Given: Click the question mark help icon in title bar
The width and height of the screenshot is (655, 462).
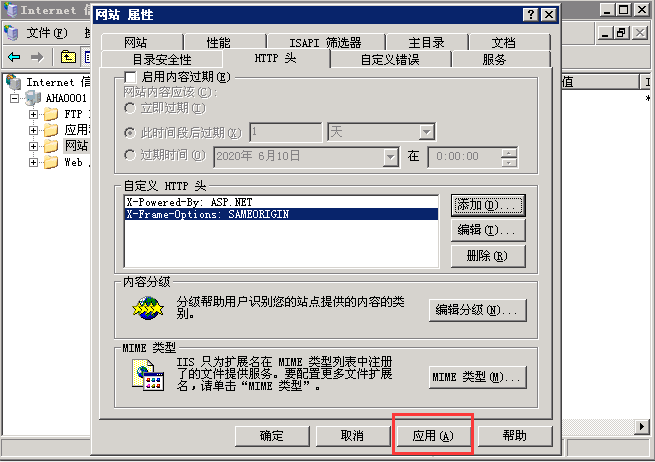Looking at the screenshot, I should tap(531, 15).
